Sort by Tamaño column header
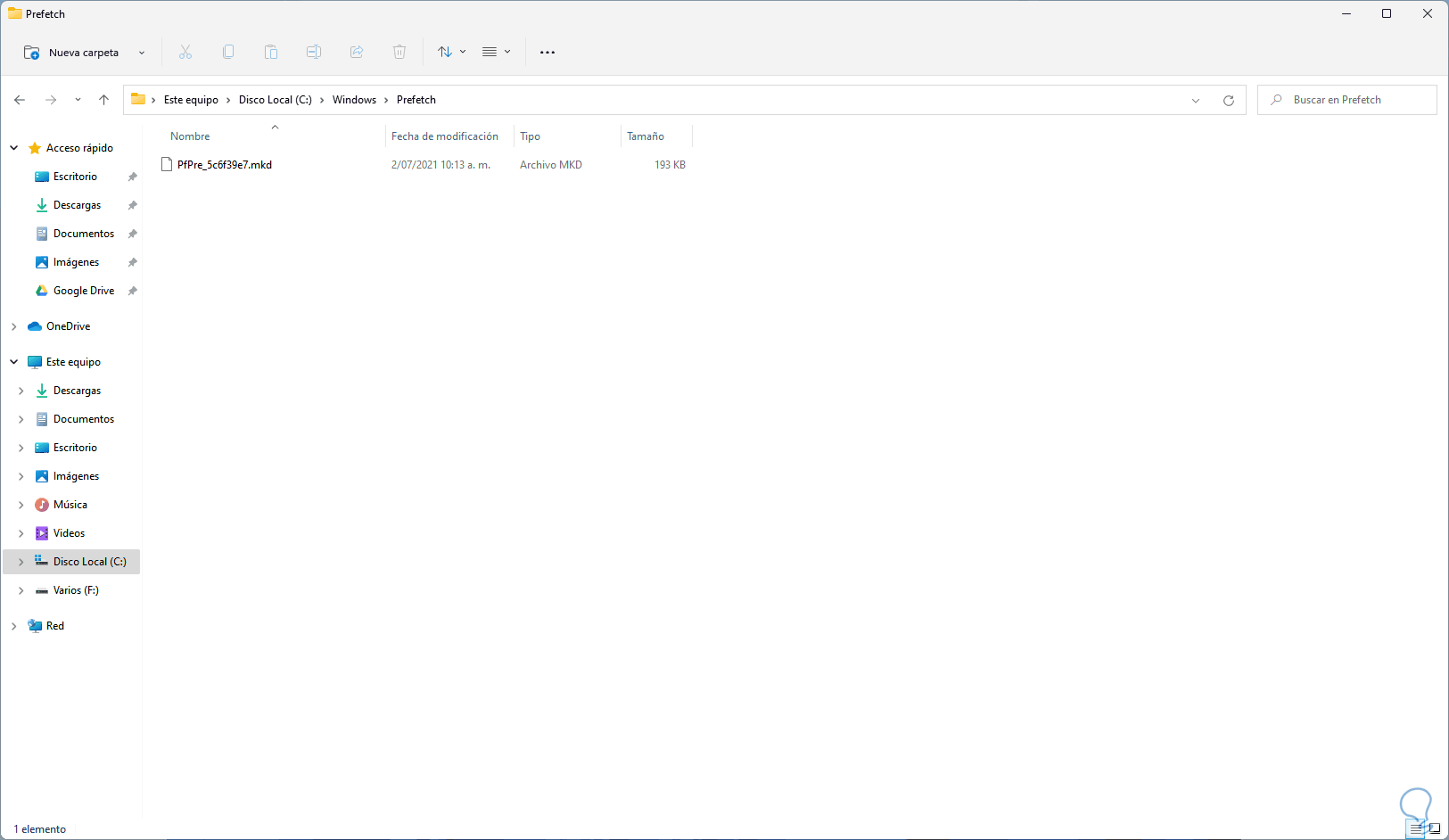1449x840 pixels. click(646, 136)
